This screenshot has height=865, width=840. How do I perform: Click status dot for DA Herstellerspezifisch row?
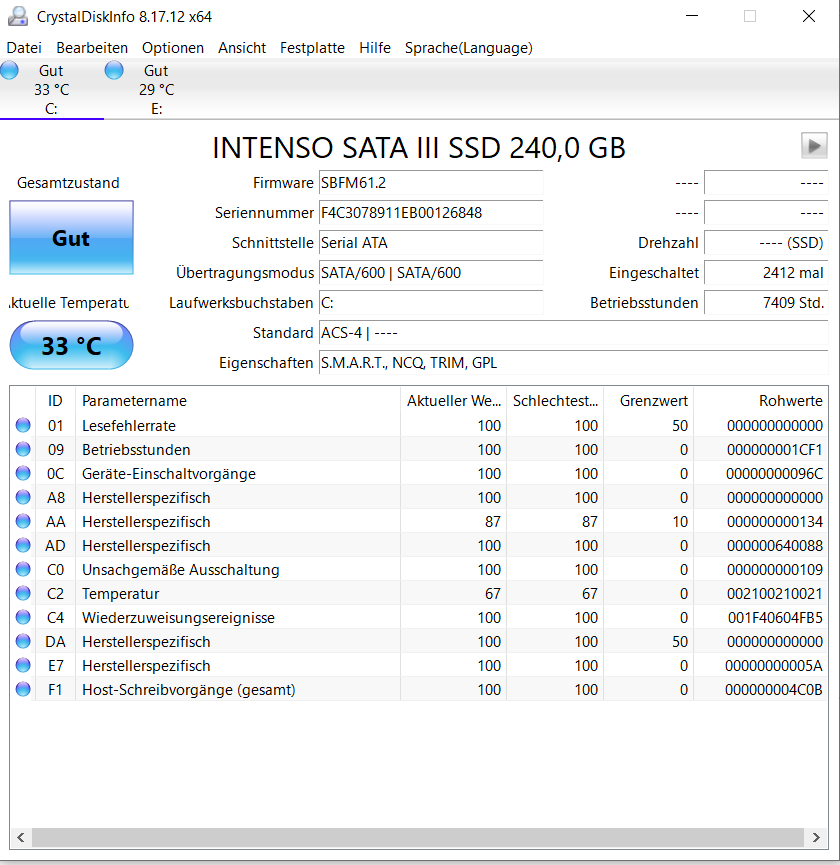click(23, 642)
